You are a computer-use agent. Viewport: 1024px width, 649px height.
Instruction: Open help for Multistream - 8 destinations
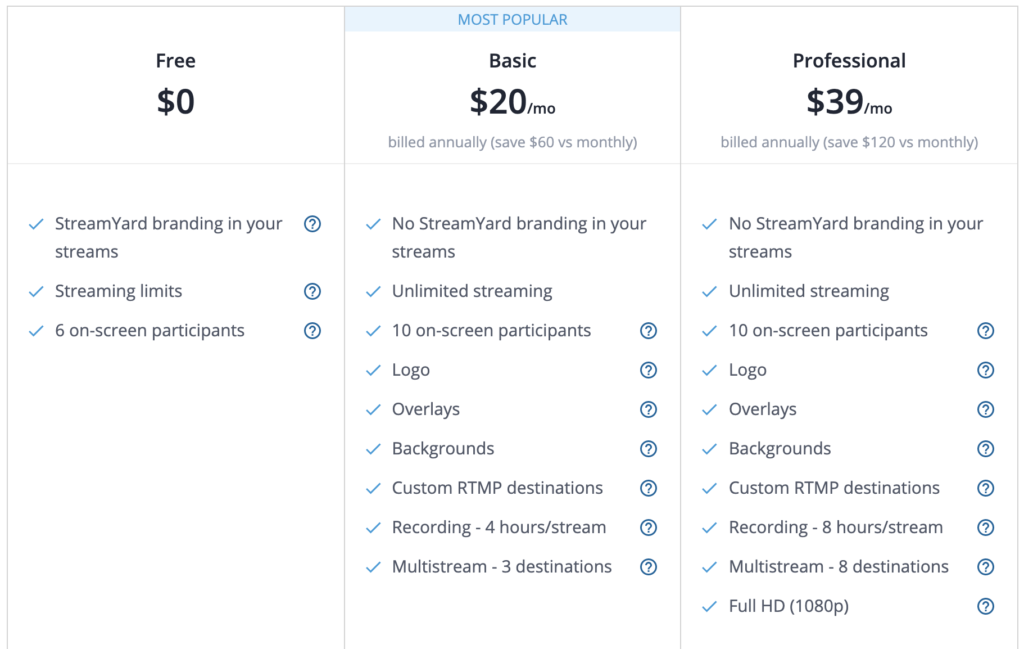click(x=985, y=567)
